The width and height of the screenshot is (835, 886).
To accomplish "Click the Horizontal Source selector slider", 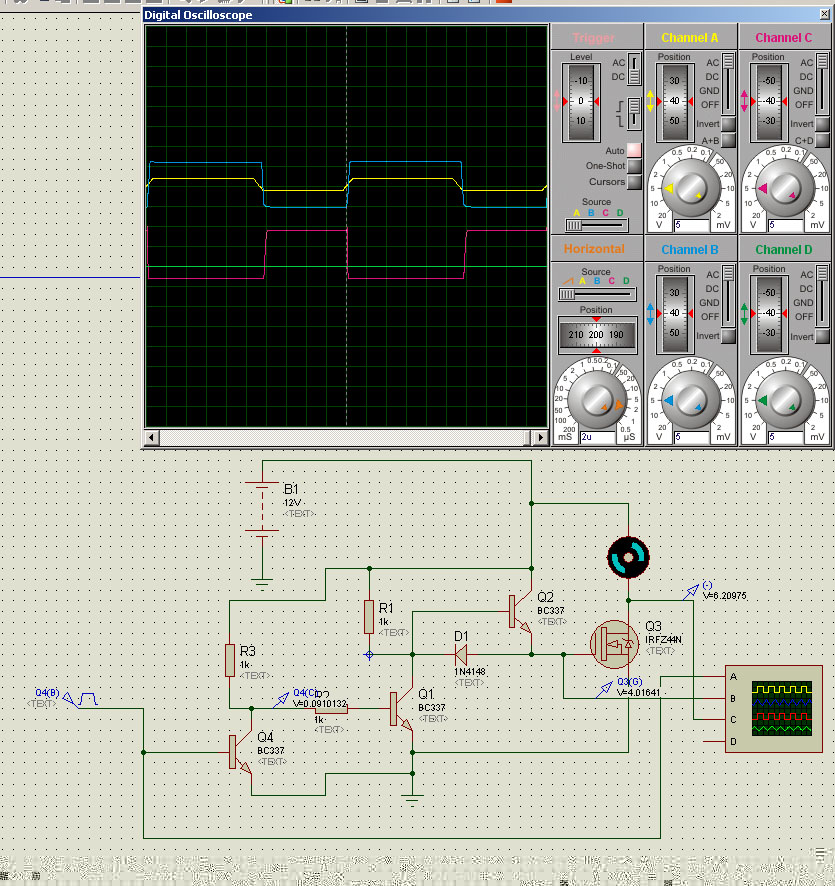I will [x=596, y=294].
